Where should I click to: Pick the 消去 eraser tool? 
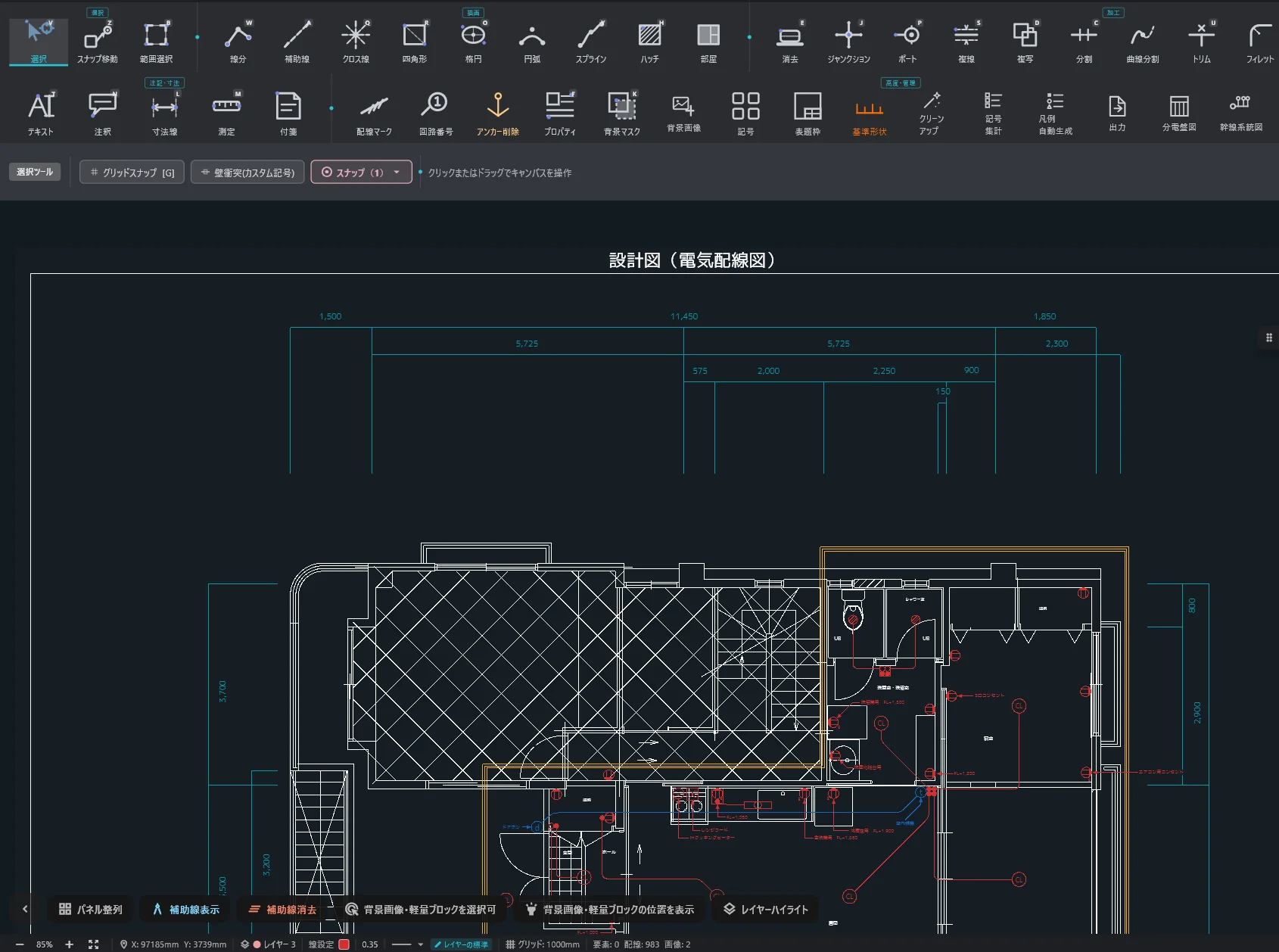click(x=790, y=42)
